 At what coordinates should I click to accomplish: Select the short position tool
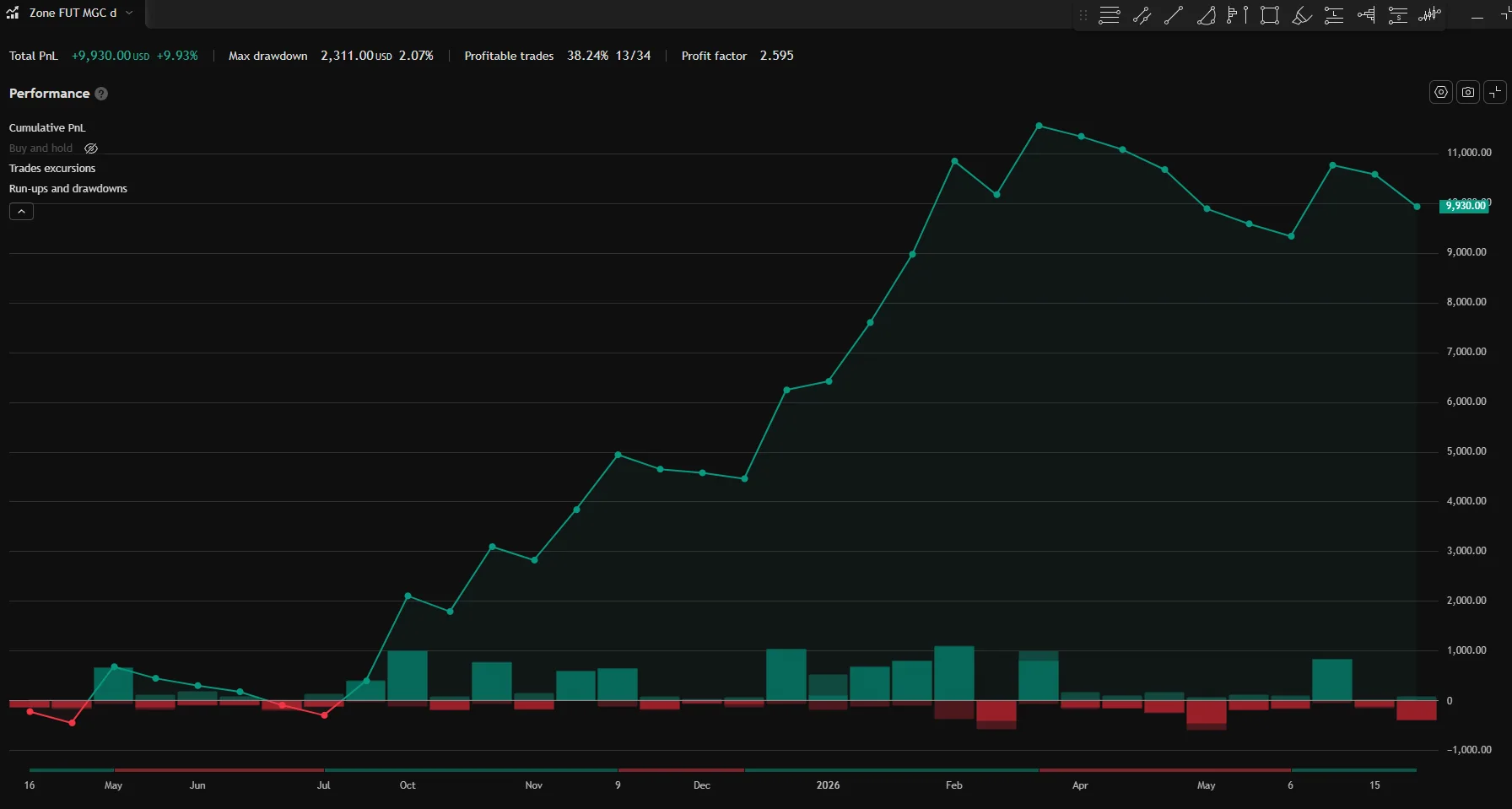click(x=1398, y=15)
